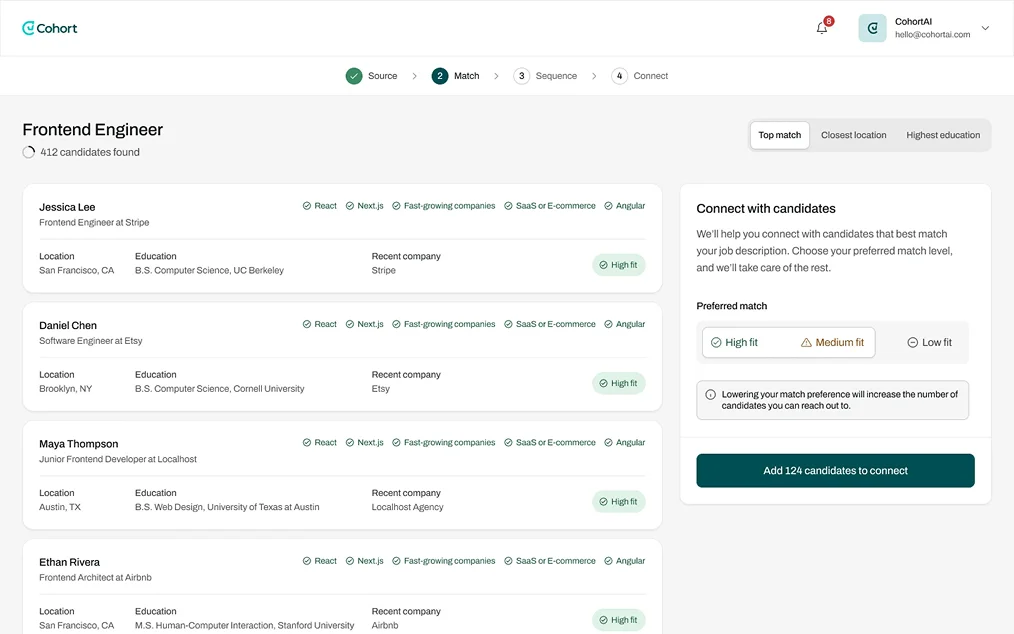This screenshot has height=634, width=1014.
Task: Click SaaS or E-commerce tag for Jessica Lee
Action: coord(550,206)
